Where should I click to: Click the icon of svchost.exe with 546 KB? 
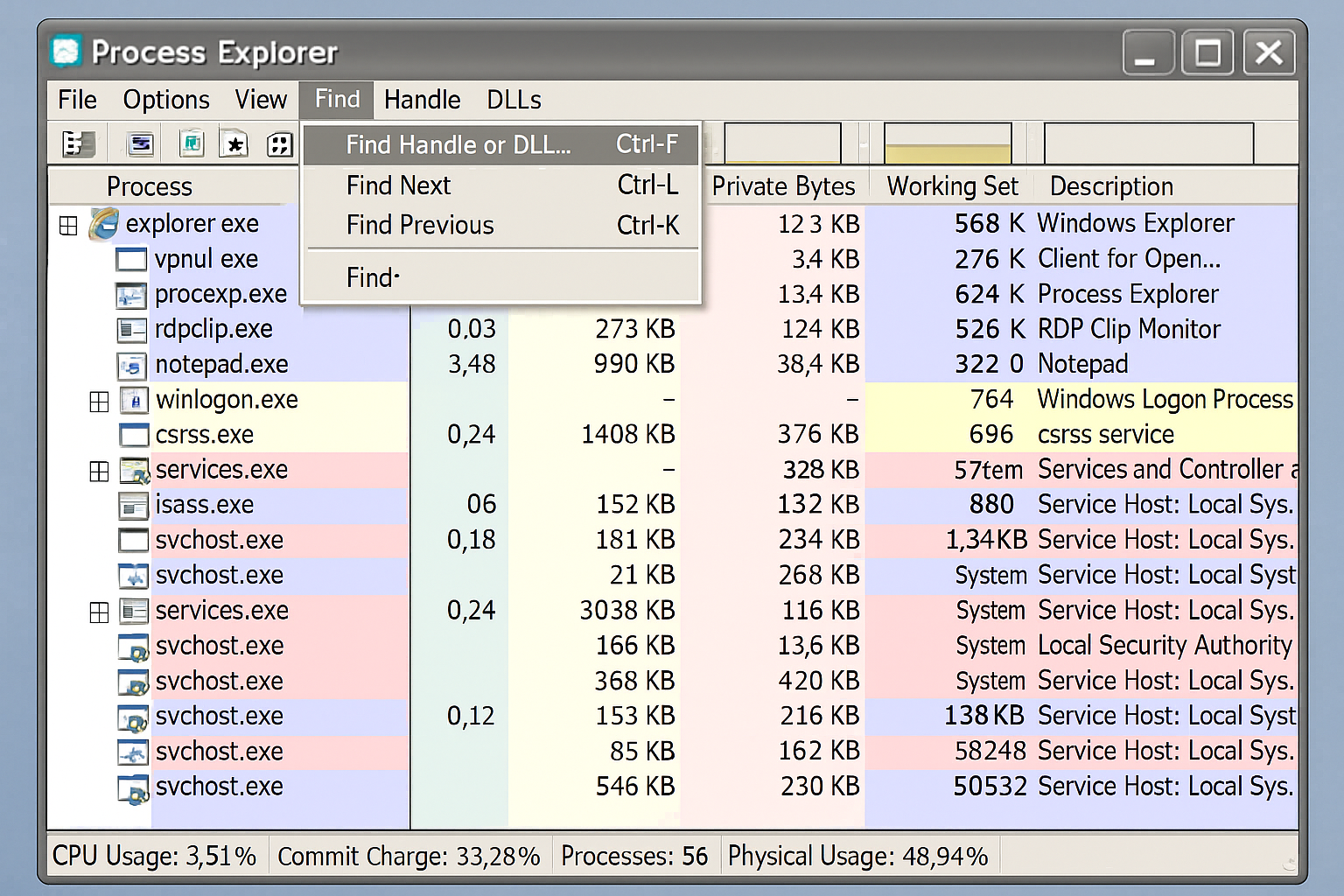point(134,788)
